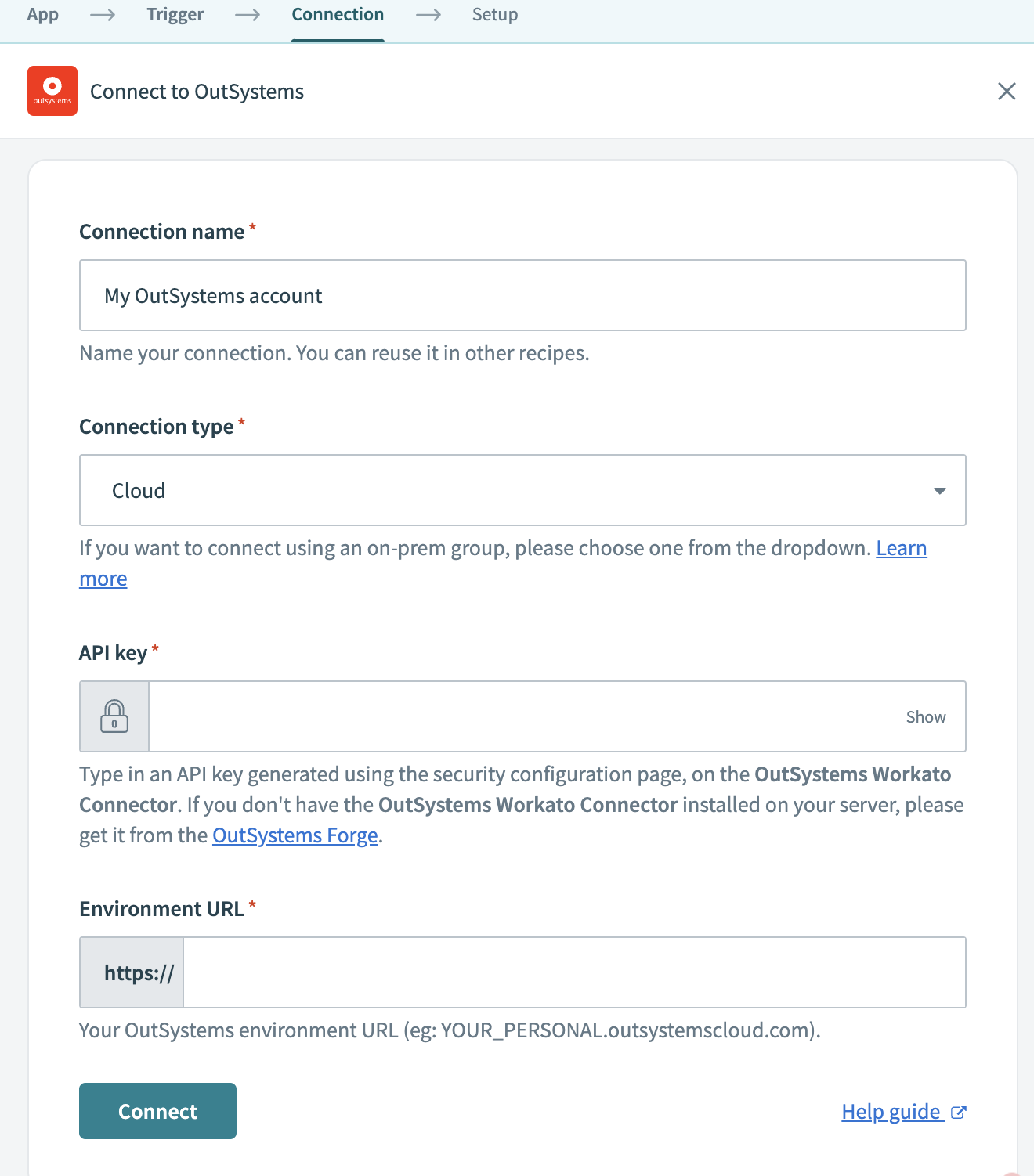The width and height of the screenshot is (1034, 1176).
Task: Open the Learn more link
Action: click(901, 548)
